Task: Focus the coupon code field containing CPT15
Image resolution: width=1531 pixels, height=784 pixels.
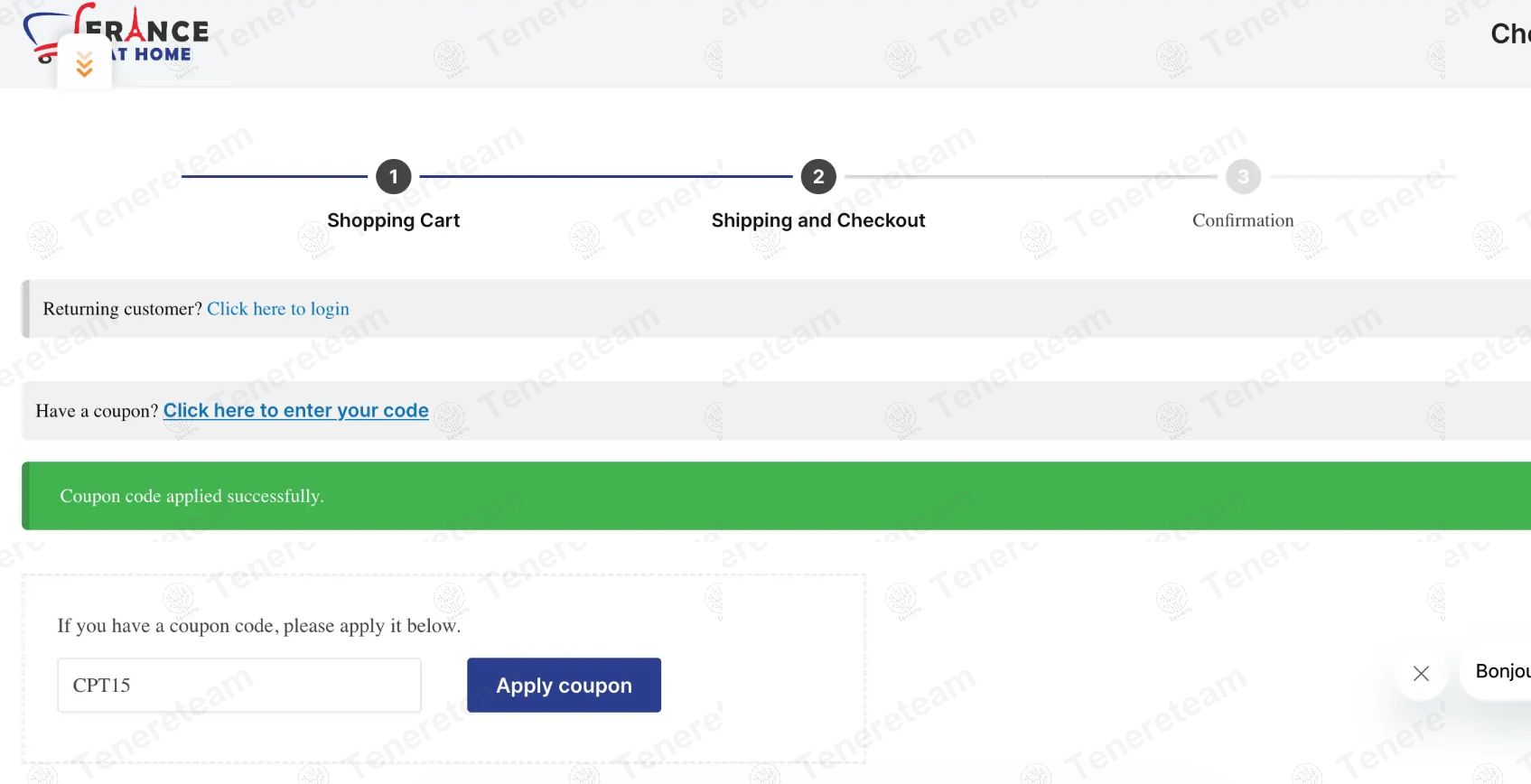Action: (x=239, y=686)
